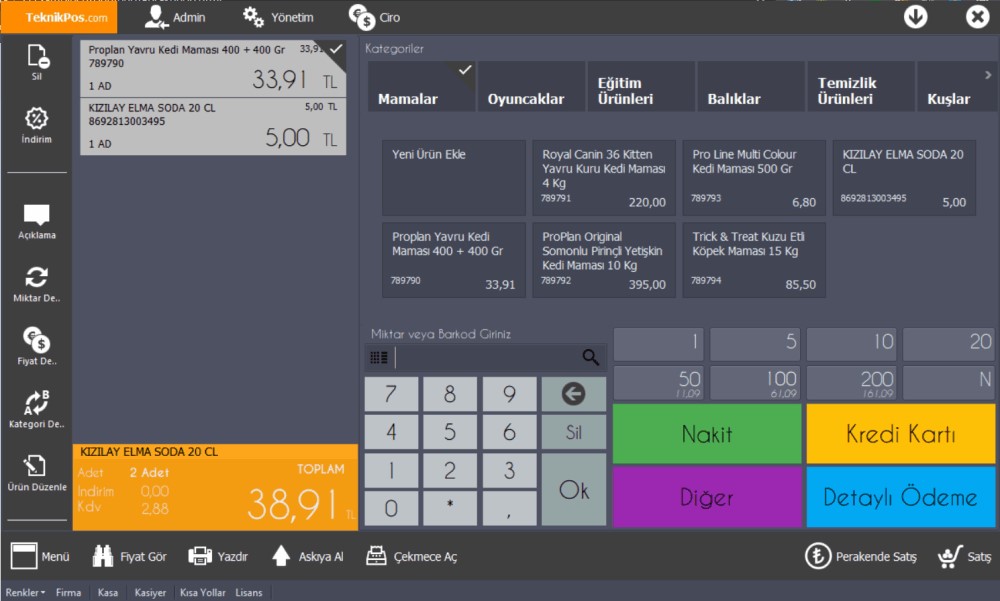Open the Renkler dropdown menu
1000x601 pixels.
[26, 593]
